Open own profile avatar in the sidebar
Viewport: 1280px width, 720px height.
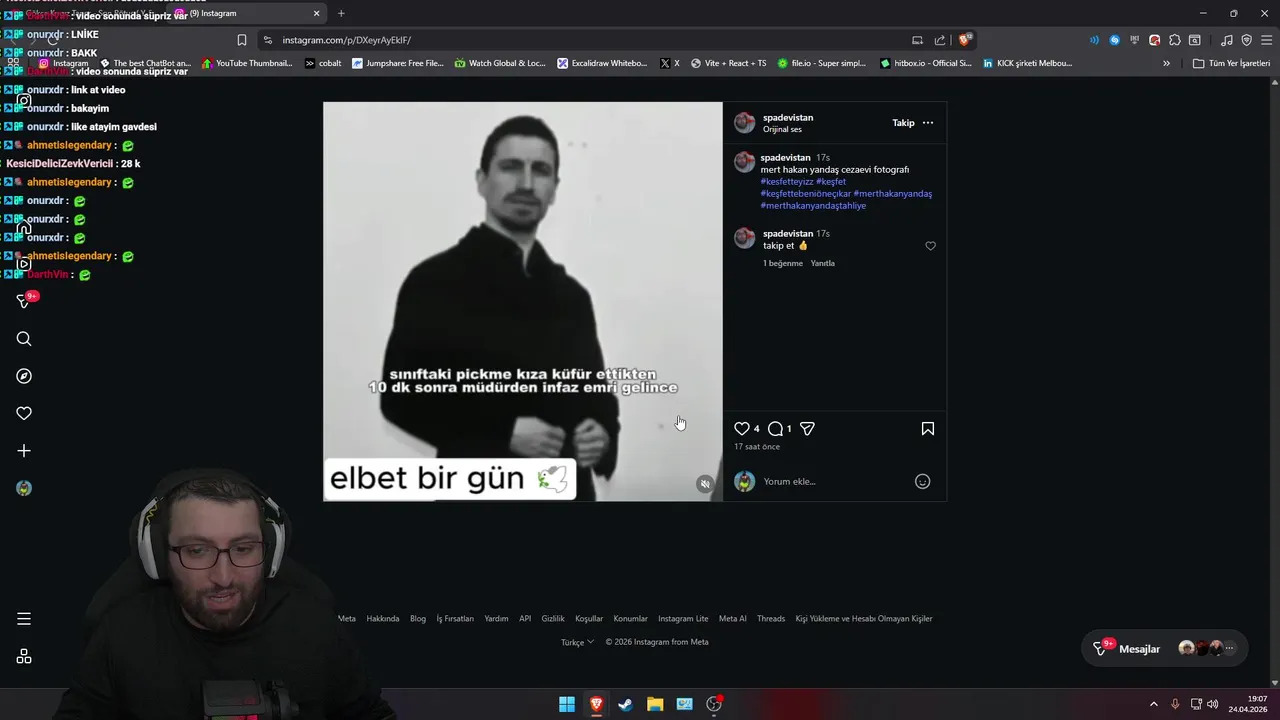24,488
